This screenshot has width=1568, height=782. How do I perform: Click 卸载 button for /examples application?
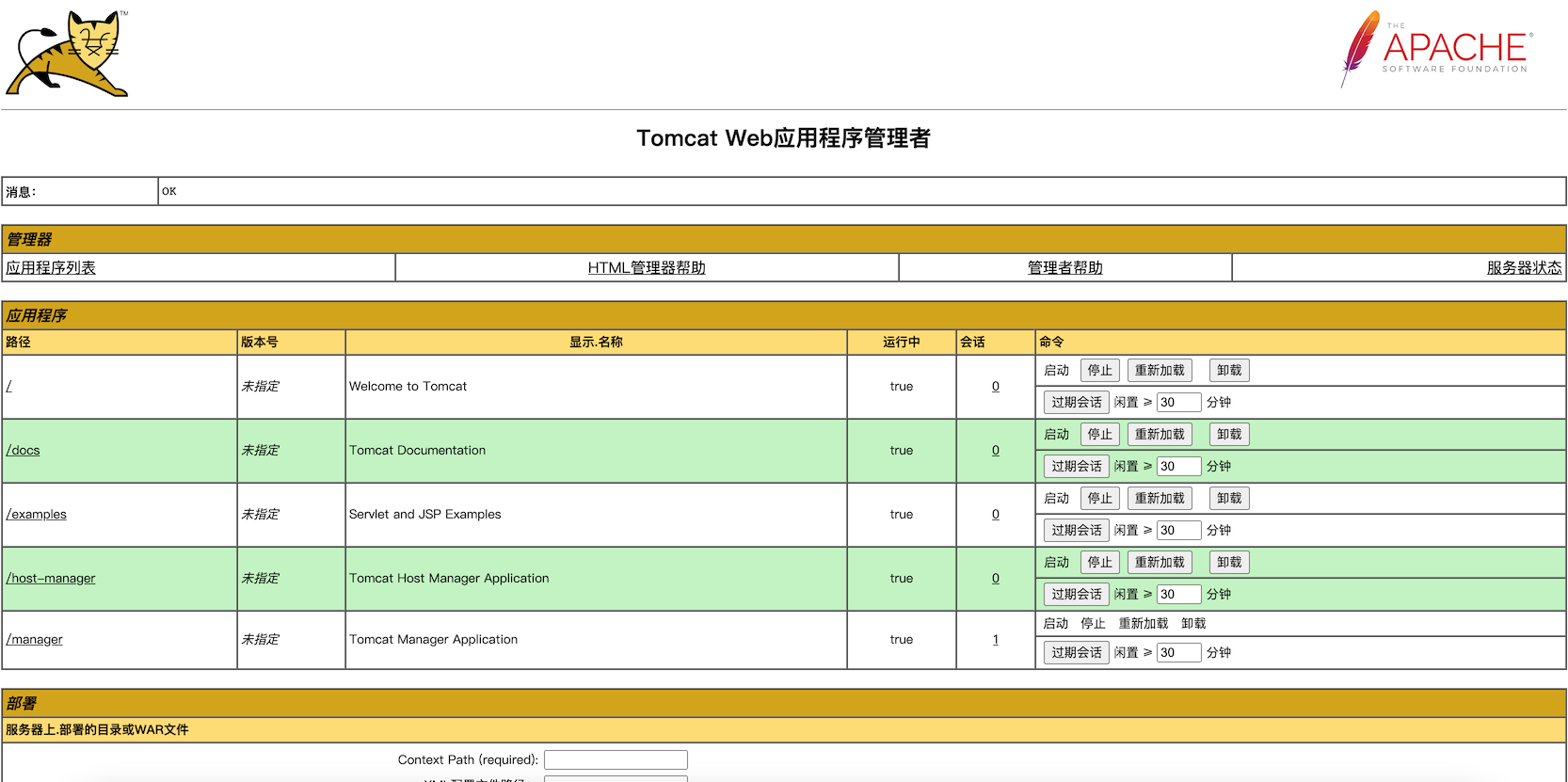(x=1228, y=499)
